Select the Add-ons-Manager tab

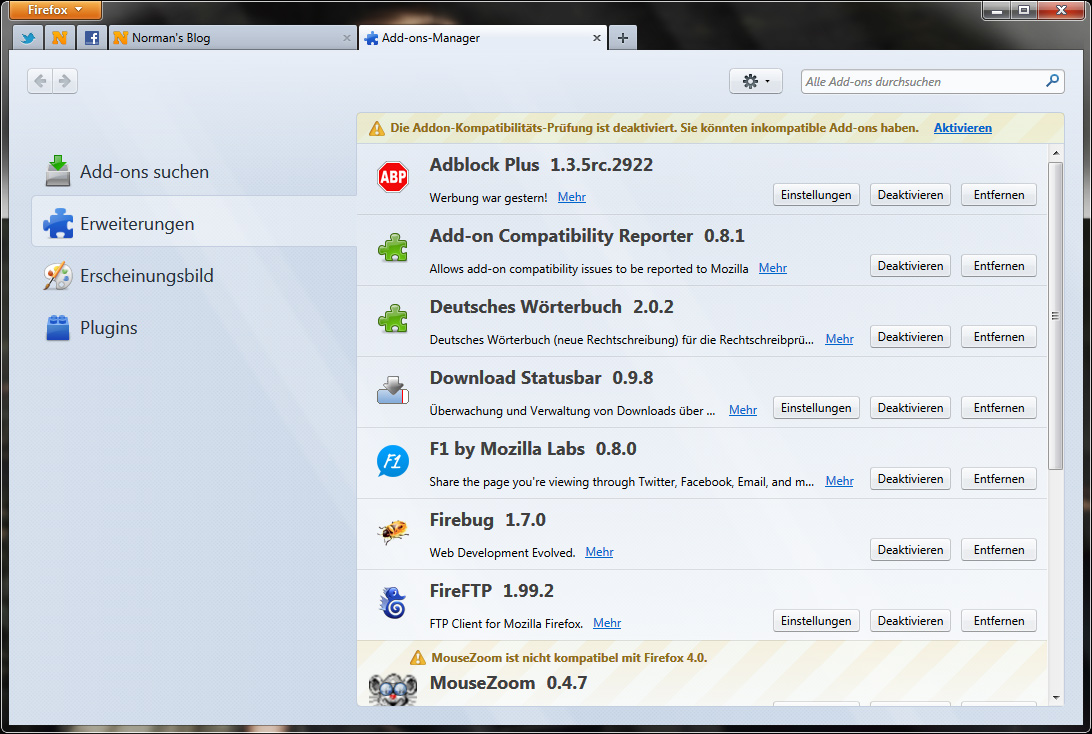coord(483,38)
